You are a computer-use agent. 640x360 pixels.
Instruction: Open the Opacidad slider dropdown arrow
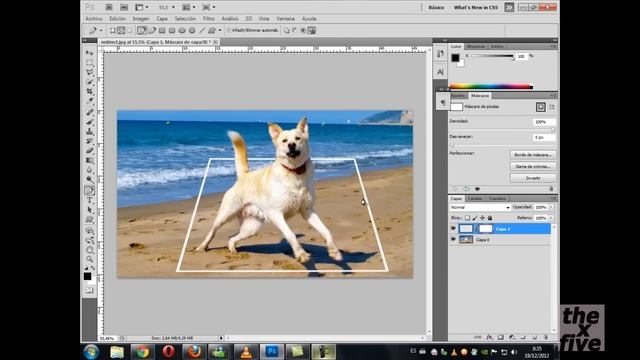551,207
